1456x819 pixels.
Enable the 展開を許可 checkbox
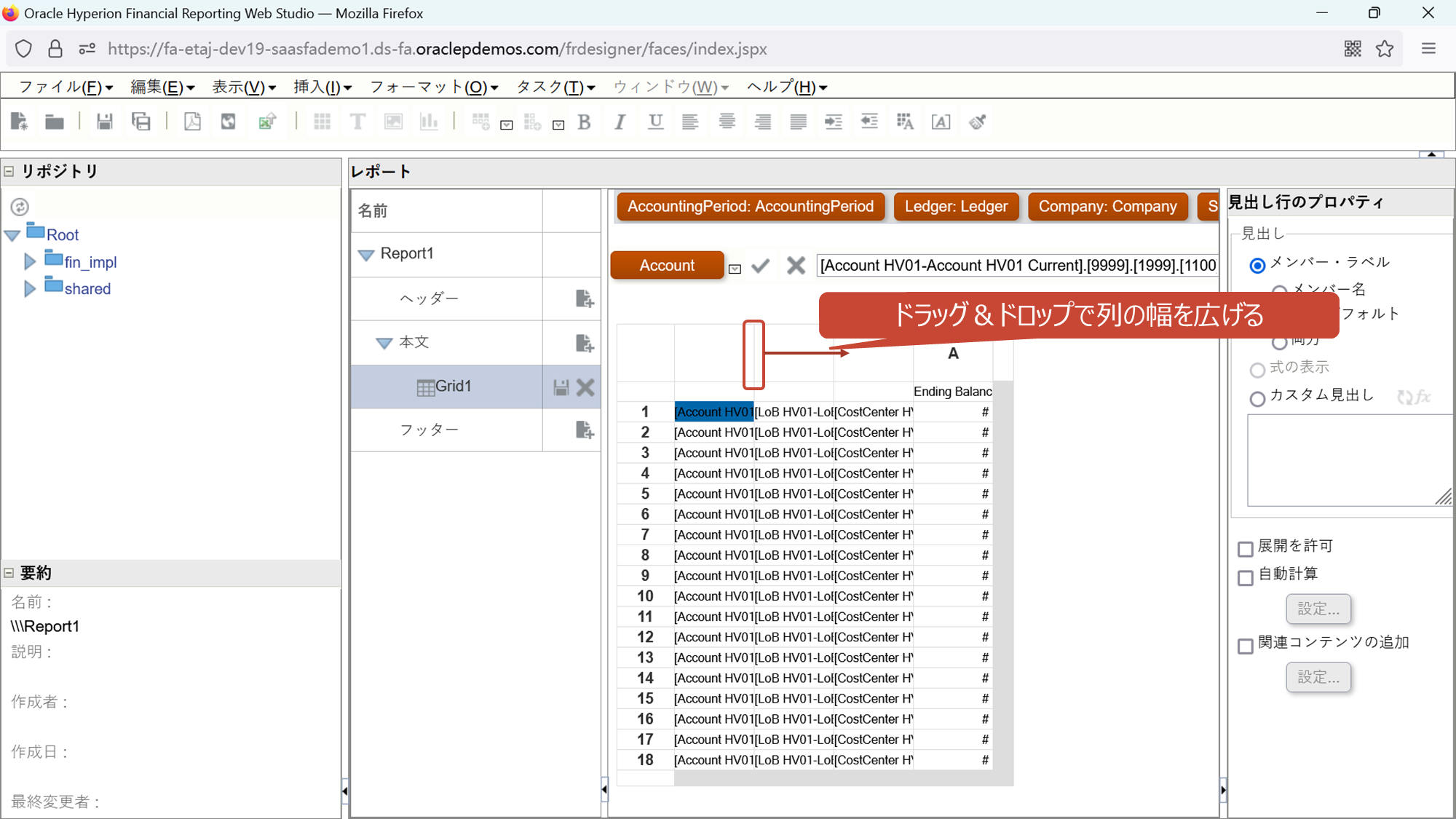click(x=1246, y=548)
